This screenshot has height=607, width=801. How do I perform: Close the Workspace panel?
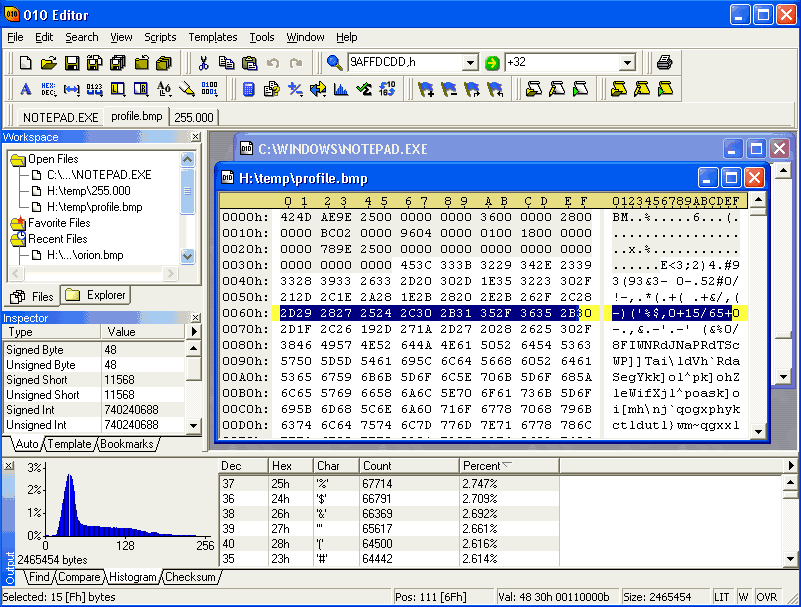coord(196,137)
